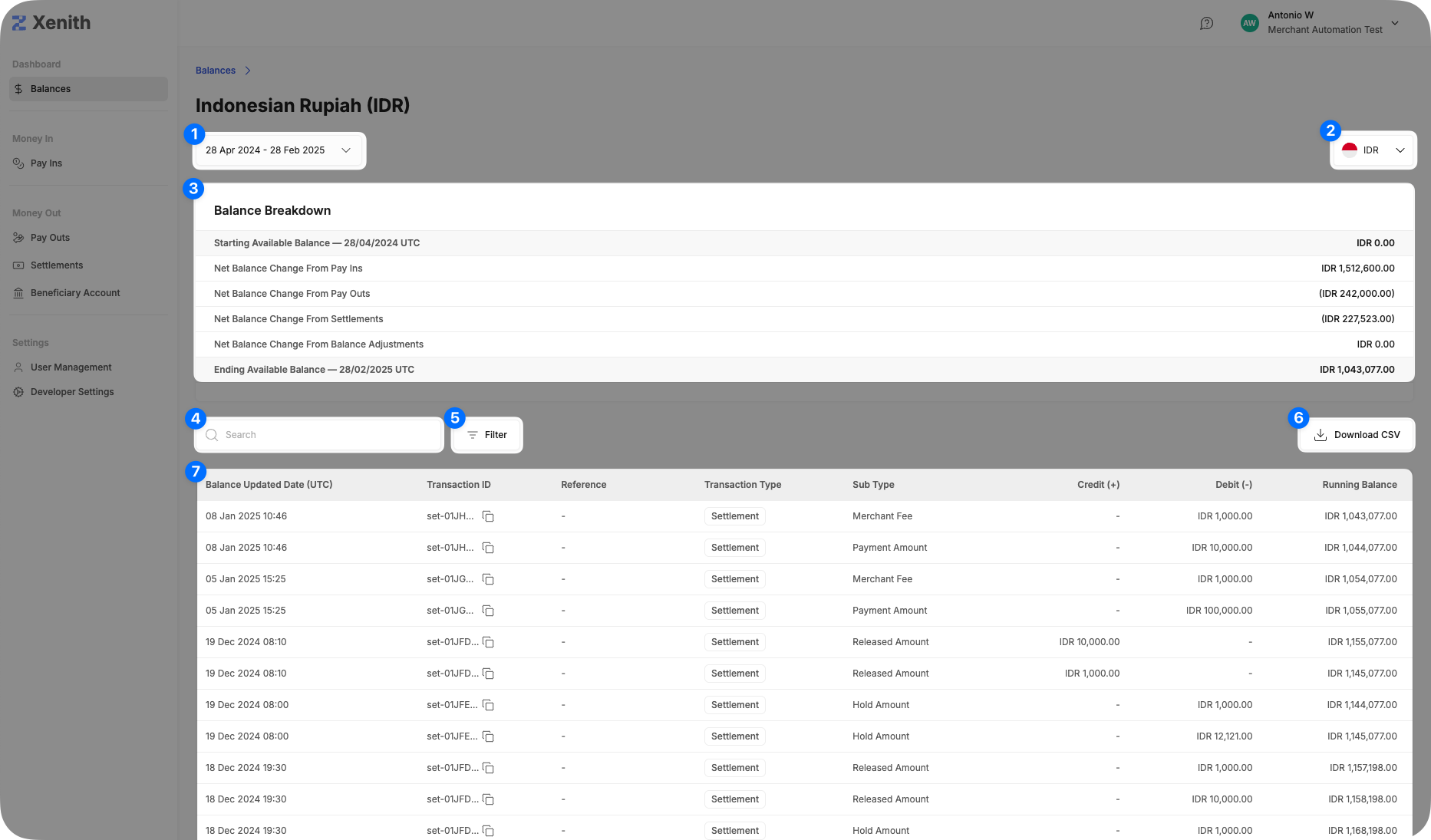
Task: Click the IDR 100,000.00 debit cell
Action: [x=1219, y=611]
